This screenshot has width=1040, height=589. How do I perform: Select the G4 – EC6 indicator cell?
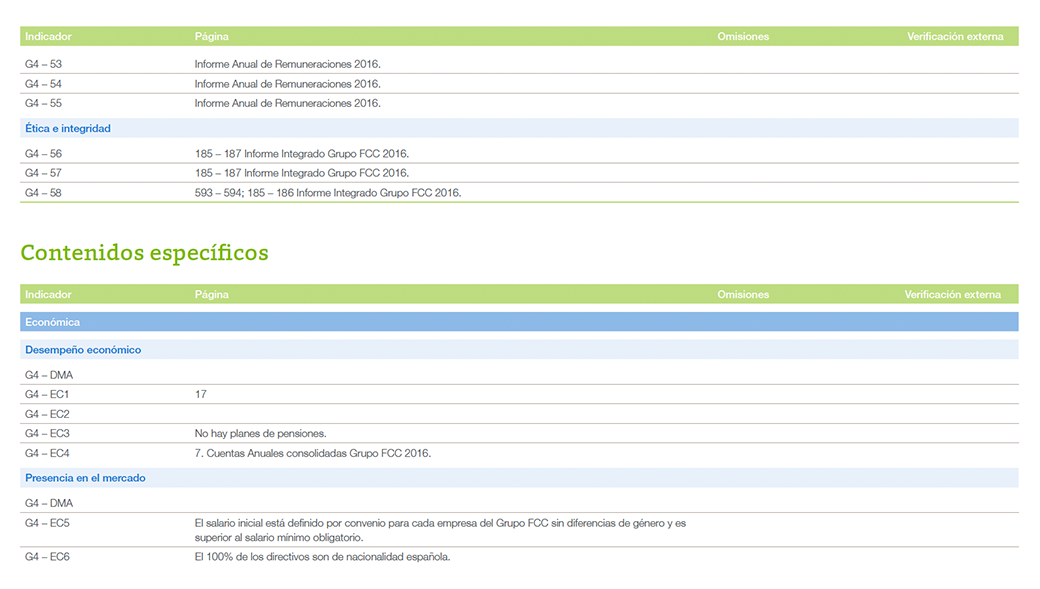click(x=46, y=557)
